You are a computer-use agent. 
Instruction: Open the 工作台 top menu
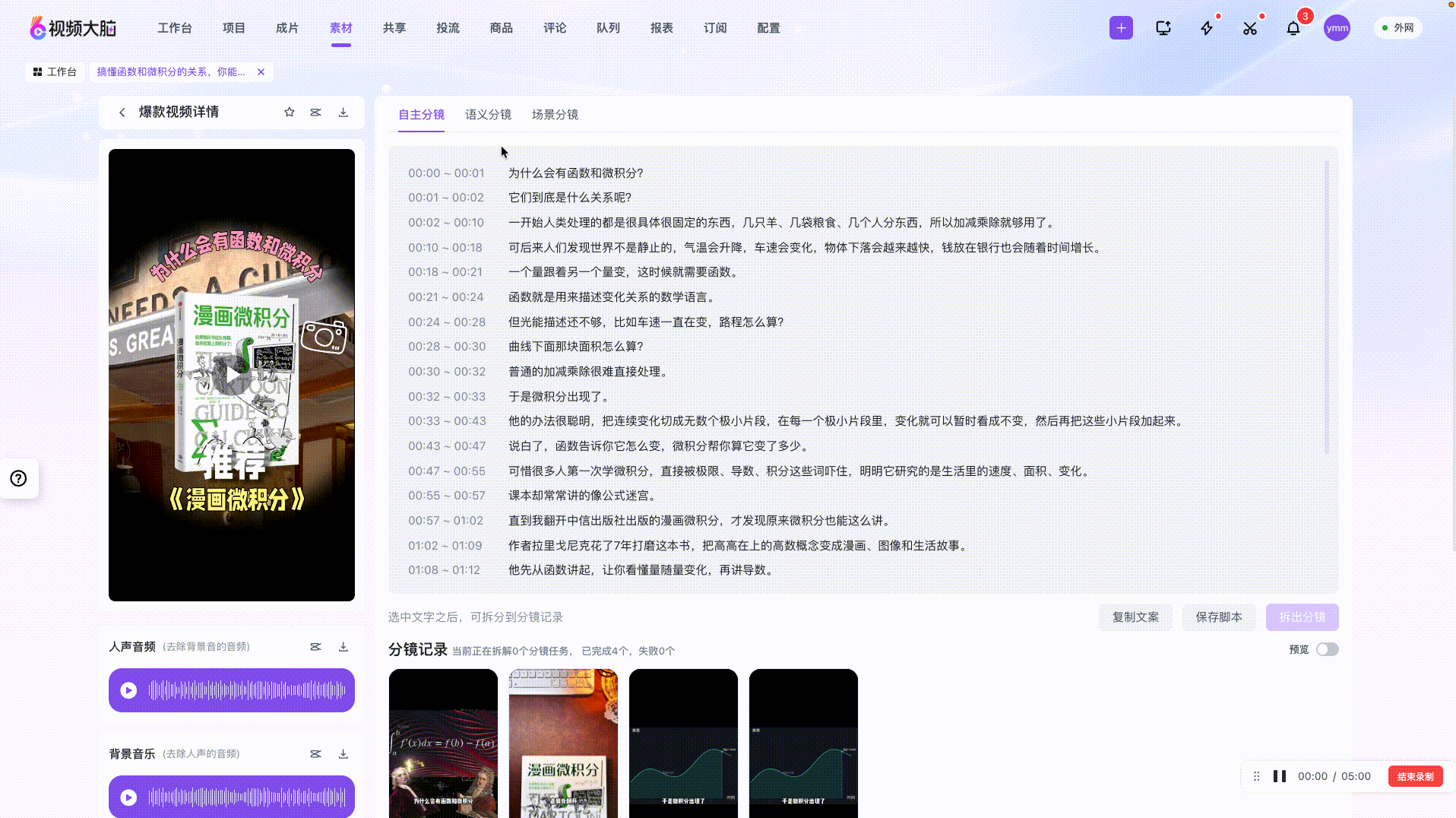[175, 28]
